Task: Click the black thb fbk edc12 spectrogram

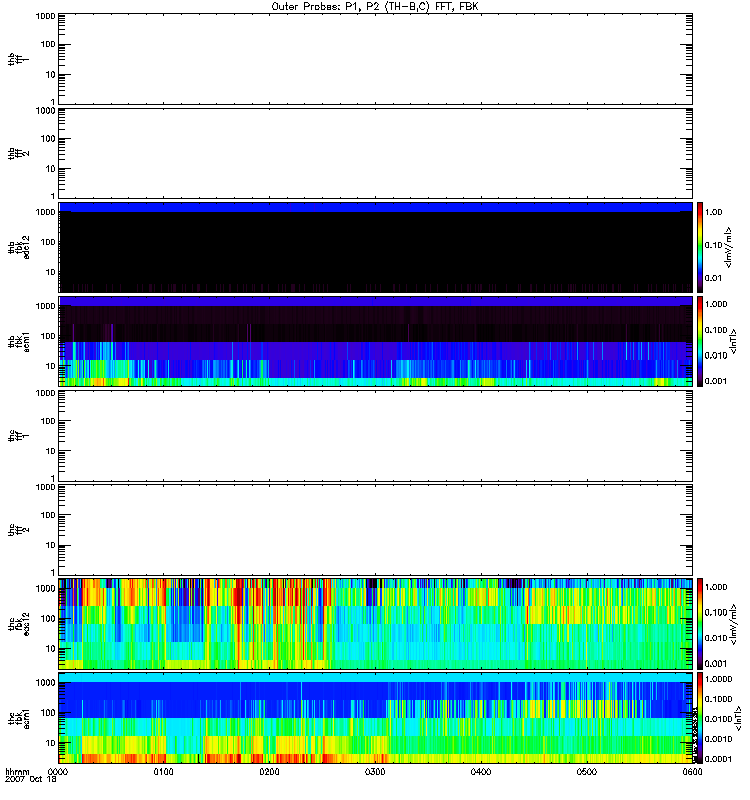Action: [x=375, y=246]
